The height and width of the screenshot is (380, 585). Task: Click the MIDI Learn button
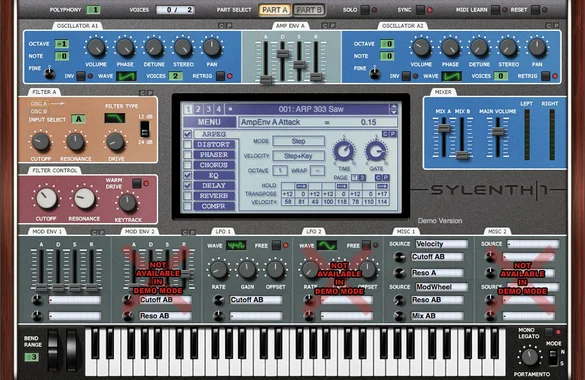(x=495, y=10)
